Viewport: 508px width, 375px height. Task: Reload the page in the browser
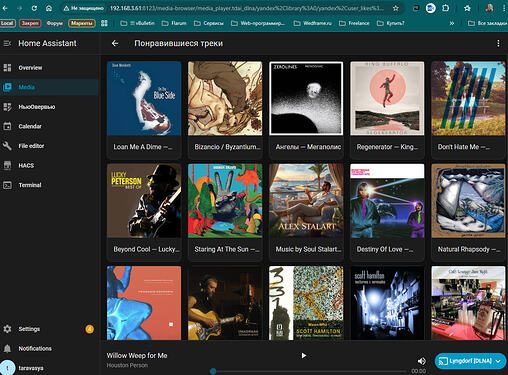coord(34,8)
